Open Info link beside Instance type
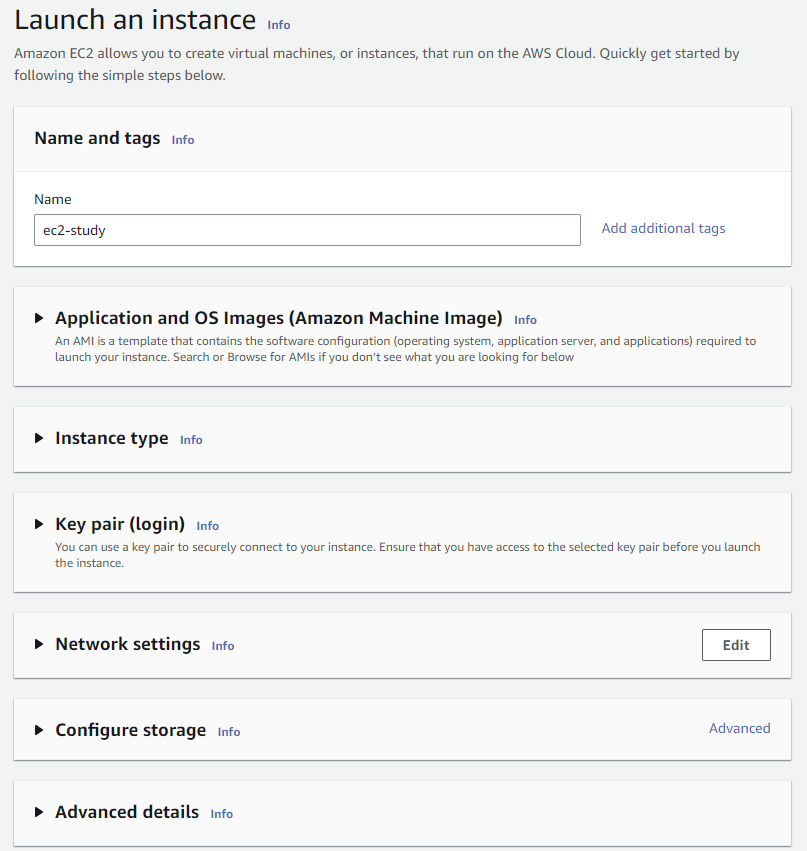The width and height of the screenshot is (807, 851). (191, 440)
